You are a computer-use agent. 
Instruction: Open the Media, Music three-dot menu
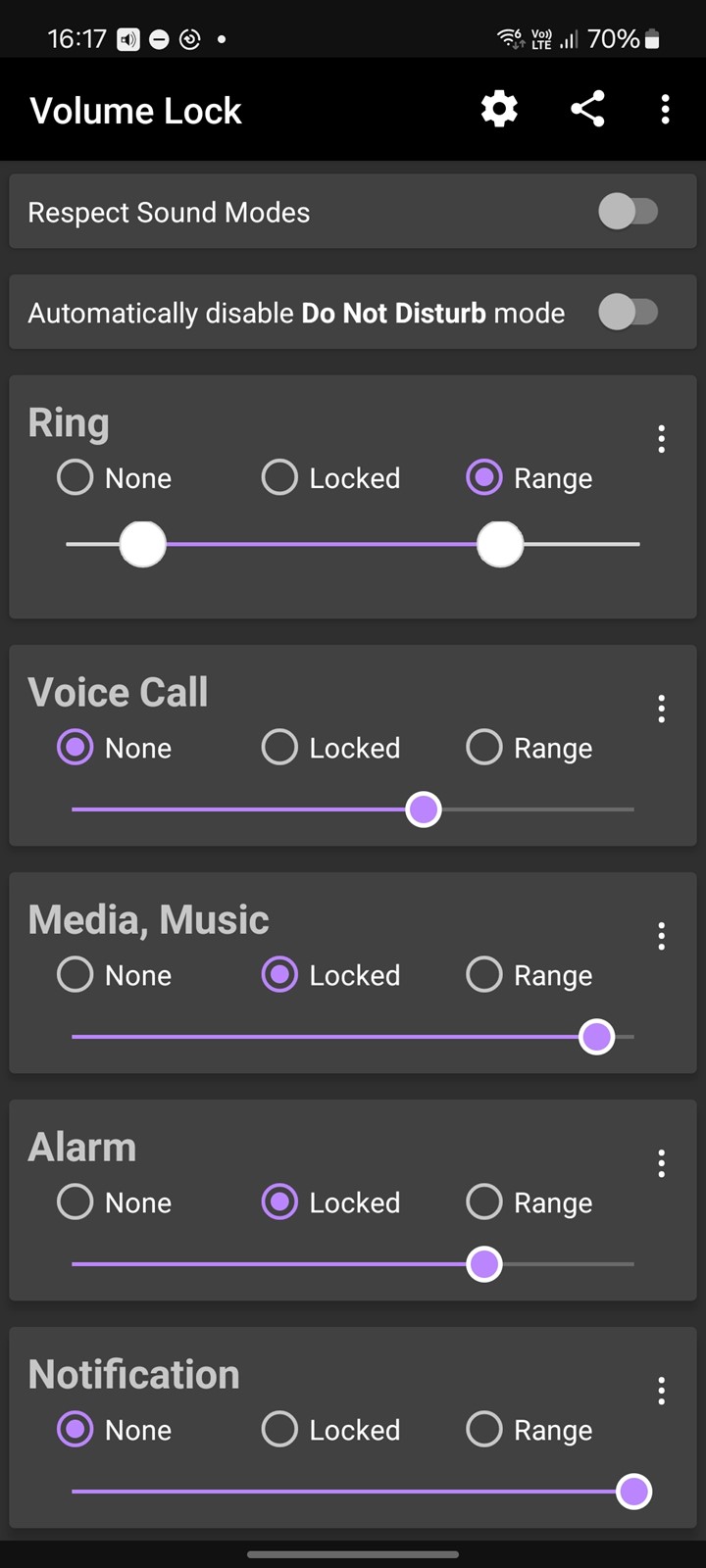(662, 936)
